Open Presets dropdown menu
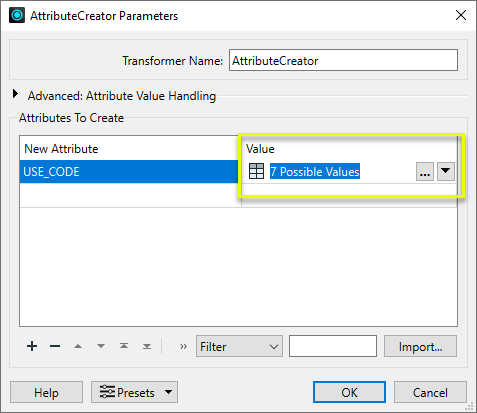477x413 pixels. click(x=134, y=392)
